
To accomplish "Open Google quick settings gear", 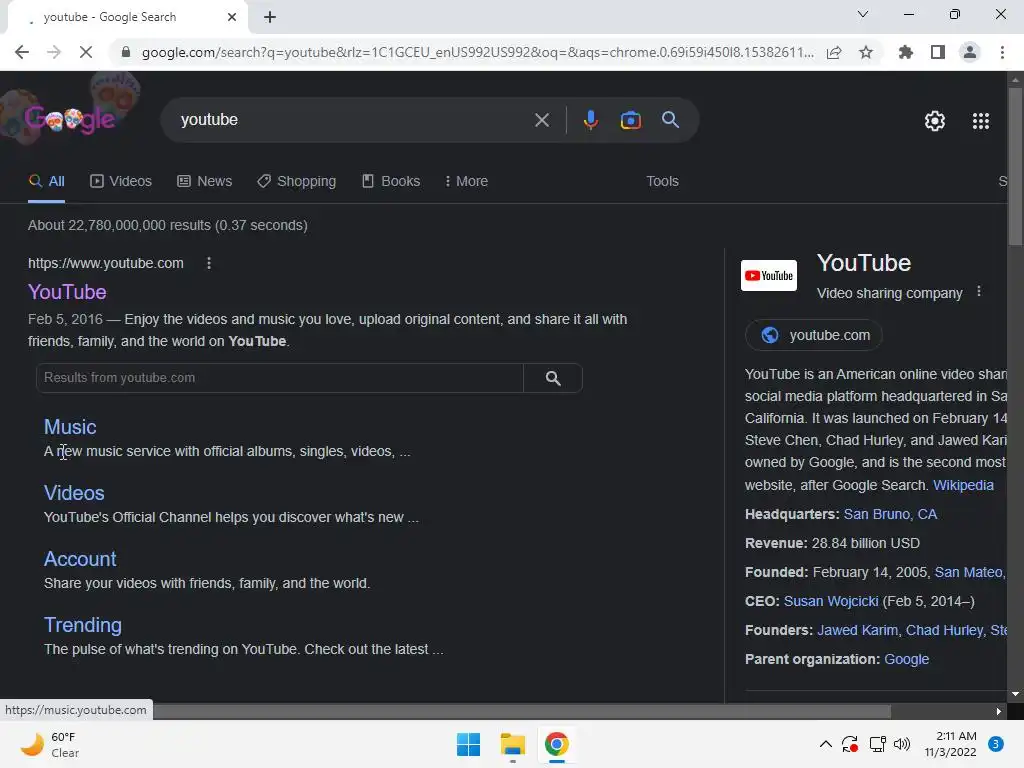I will (x=935, y=121).
